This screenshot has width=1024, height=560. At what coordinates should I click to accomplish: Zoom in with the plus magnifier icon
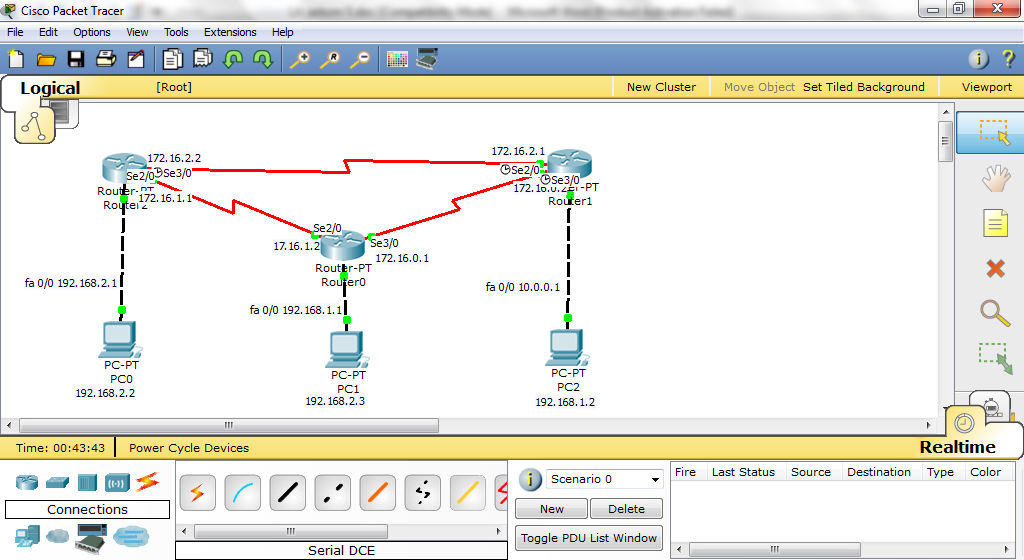(300, 59)
